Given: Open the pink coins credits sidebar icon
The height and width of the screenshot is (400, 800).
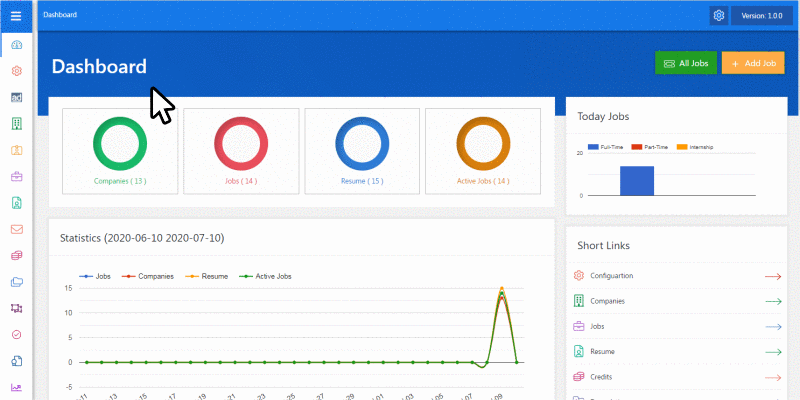Looking at the screenshot, I should [x=16, y=256].
